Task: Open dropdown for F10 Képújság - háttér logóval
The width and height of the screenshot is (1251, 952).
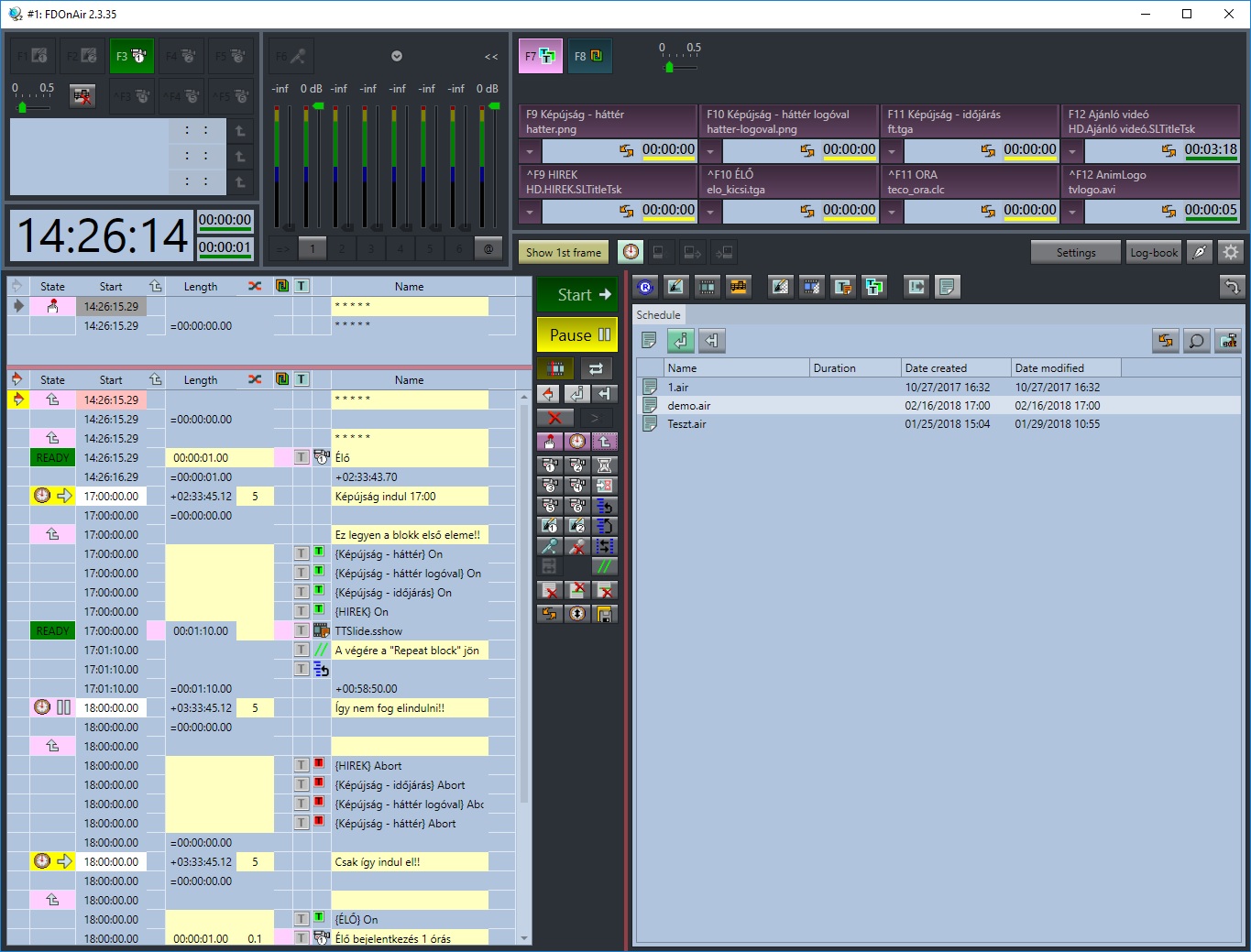Action: coord(710,150)
